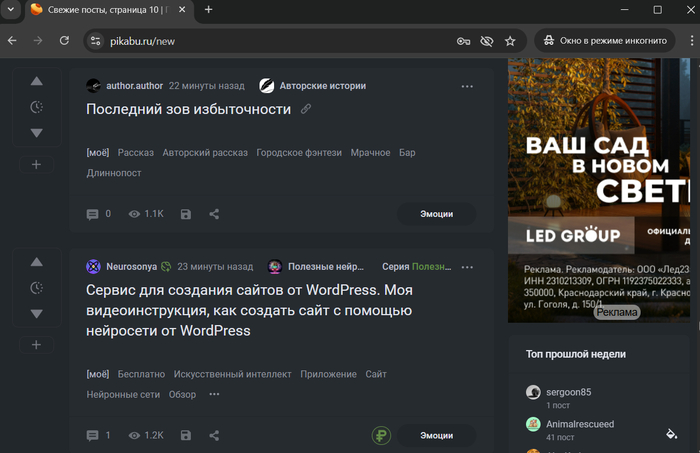Click the password key icon in the address bar
700x453 pixels.
463,42
